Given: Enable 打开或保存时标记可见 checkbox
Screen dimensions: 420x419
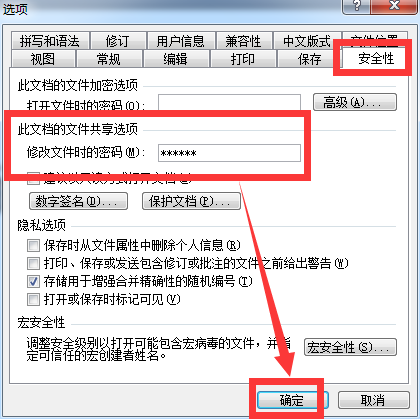Looking at the screenshot, I should tap(33, 299).
